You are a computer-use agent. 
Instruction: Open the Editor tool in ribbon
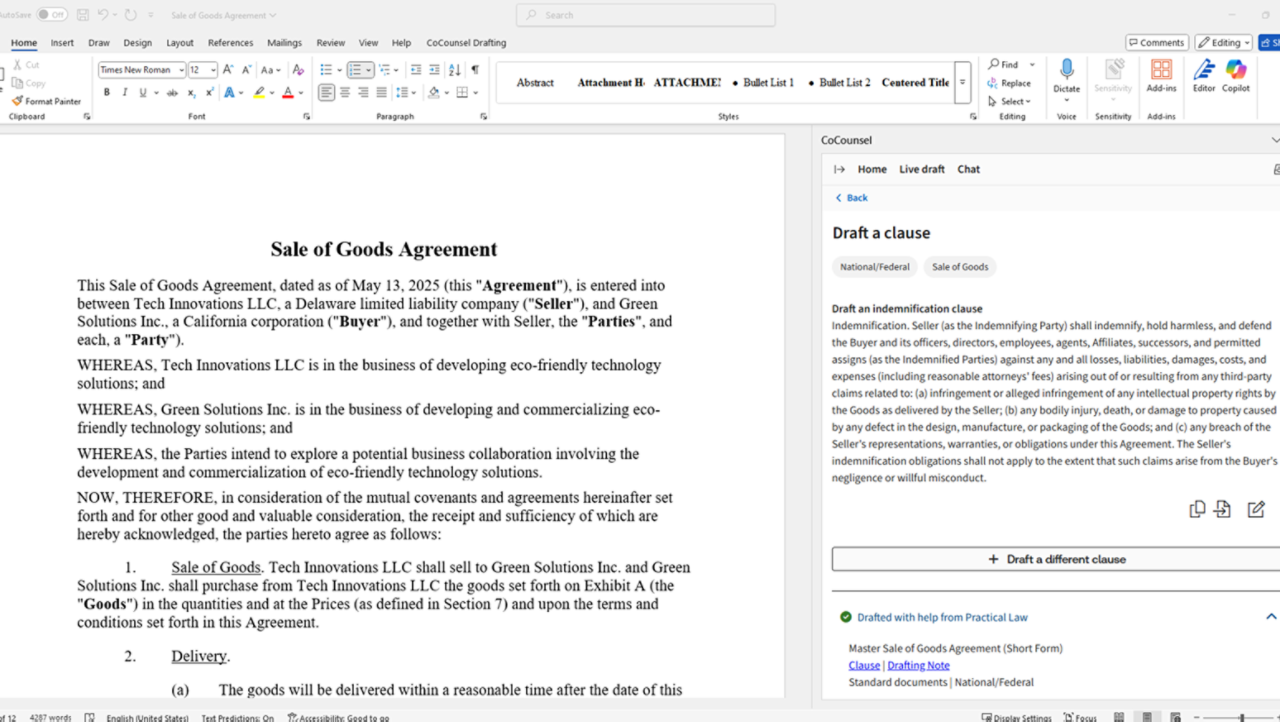pos(1204,70)
